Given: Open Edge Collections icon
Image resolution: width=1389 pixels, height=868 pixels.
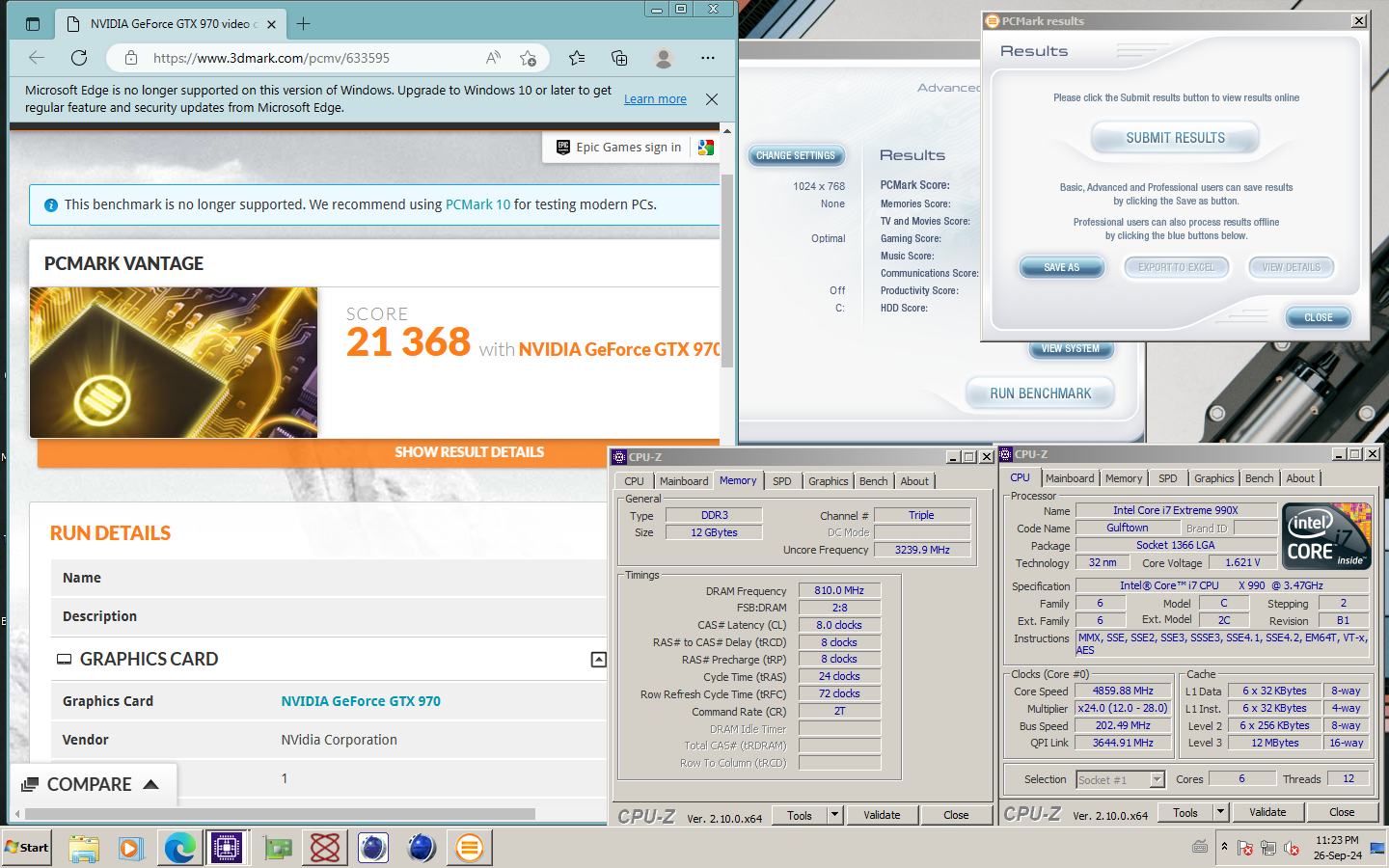Looking at the screenshot, I should pyautogui.click(x=619, y=58).
